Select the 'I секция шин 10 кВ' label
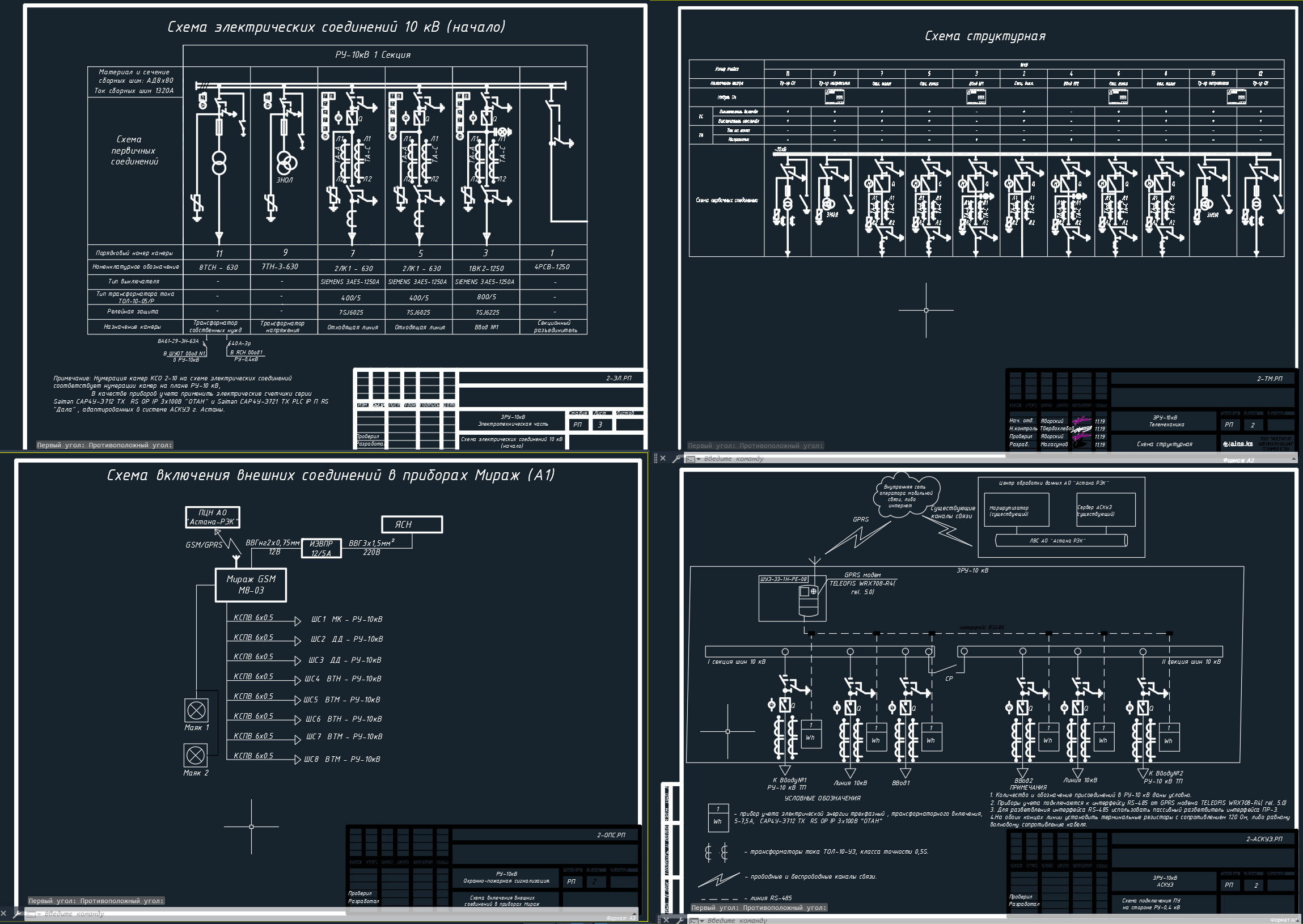The height and width of the screenshot is (924, 1303). coord(737,662)
